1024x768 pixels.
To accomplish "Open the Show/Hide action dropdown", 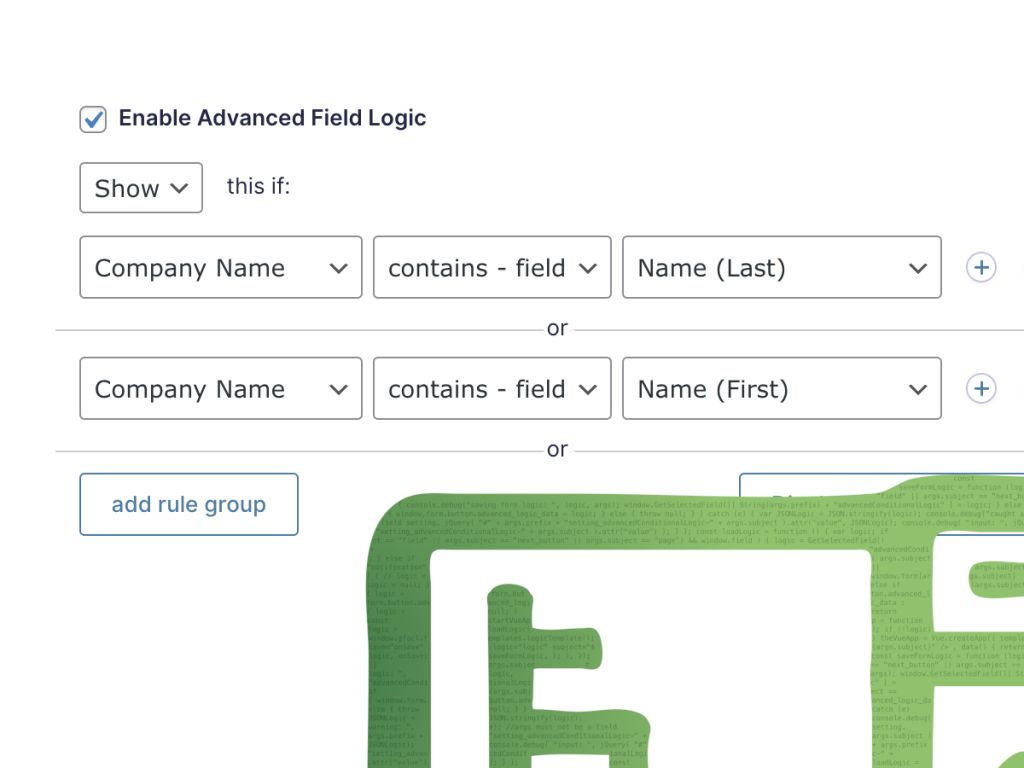I will point(140,188).
